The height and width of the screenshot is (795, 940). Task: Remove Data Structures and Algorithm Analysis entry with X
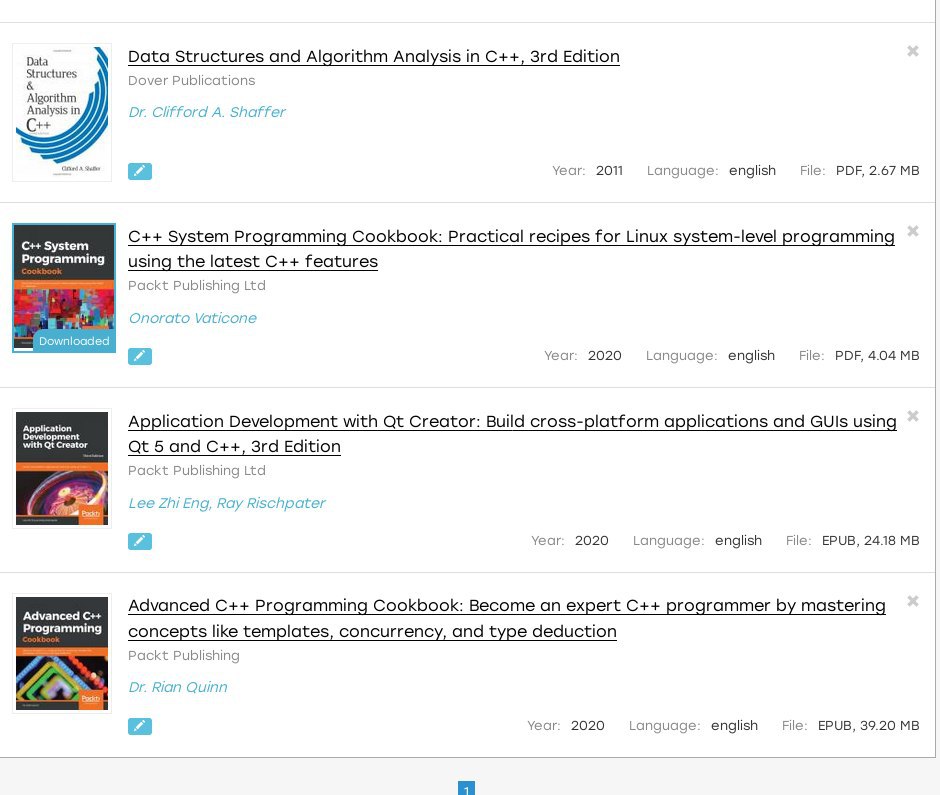pos(912,51)
